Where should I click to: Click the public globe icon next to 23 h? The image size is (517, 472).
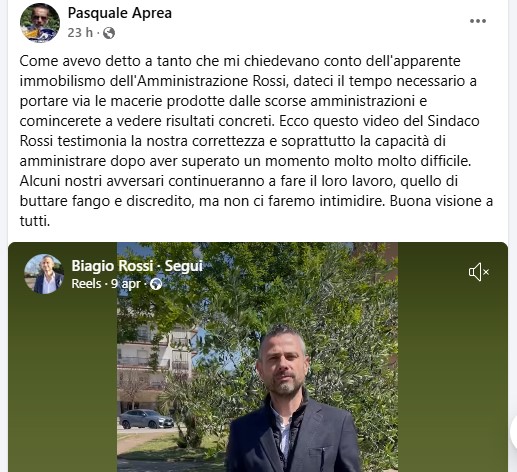point(109,33)
